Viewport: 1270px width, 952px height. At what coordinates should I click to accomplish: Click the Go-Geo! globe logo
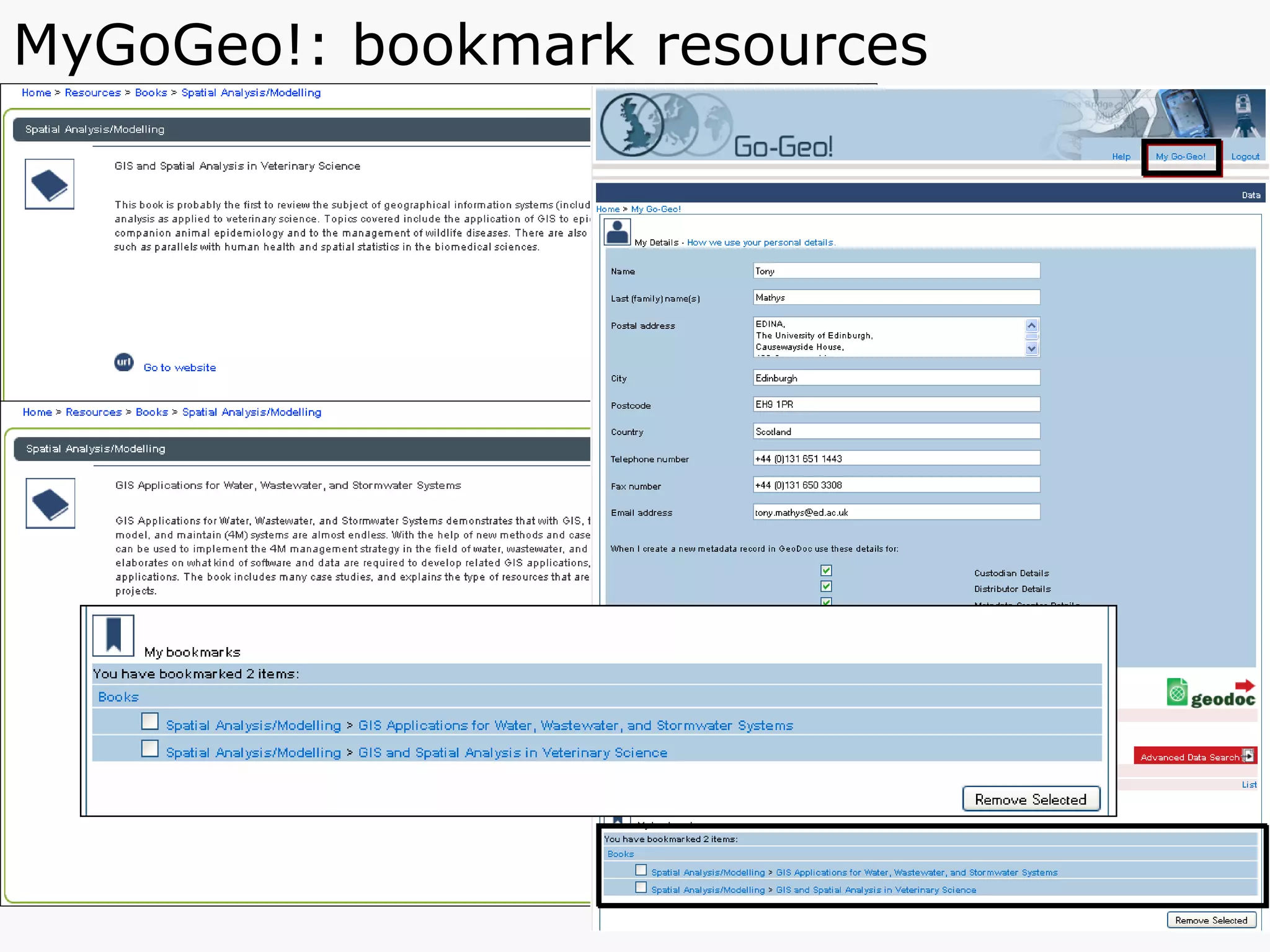coord(667,125)
